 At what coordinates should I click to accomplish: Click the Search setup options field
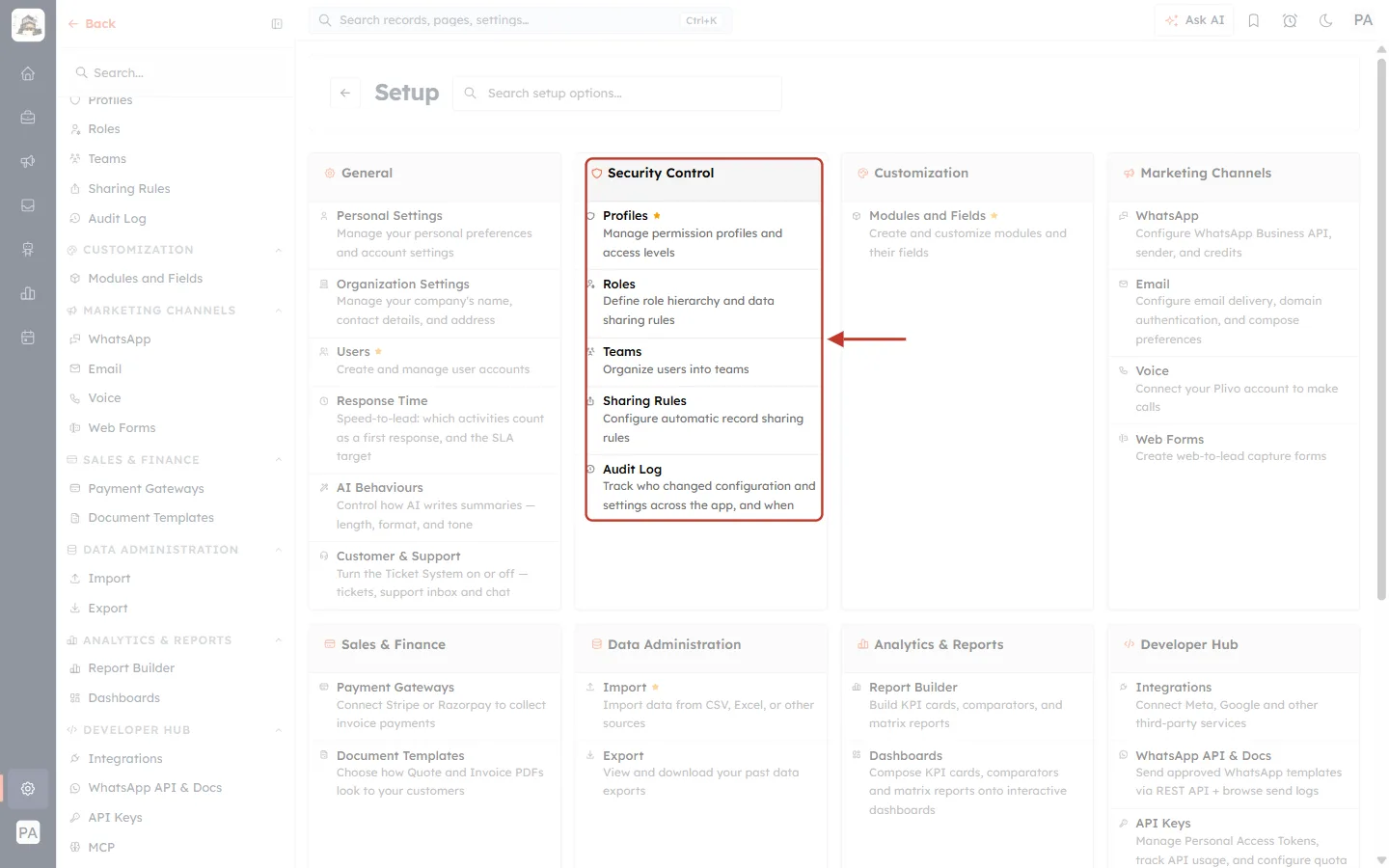tap(617, 94)
